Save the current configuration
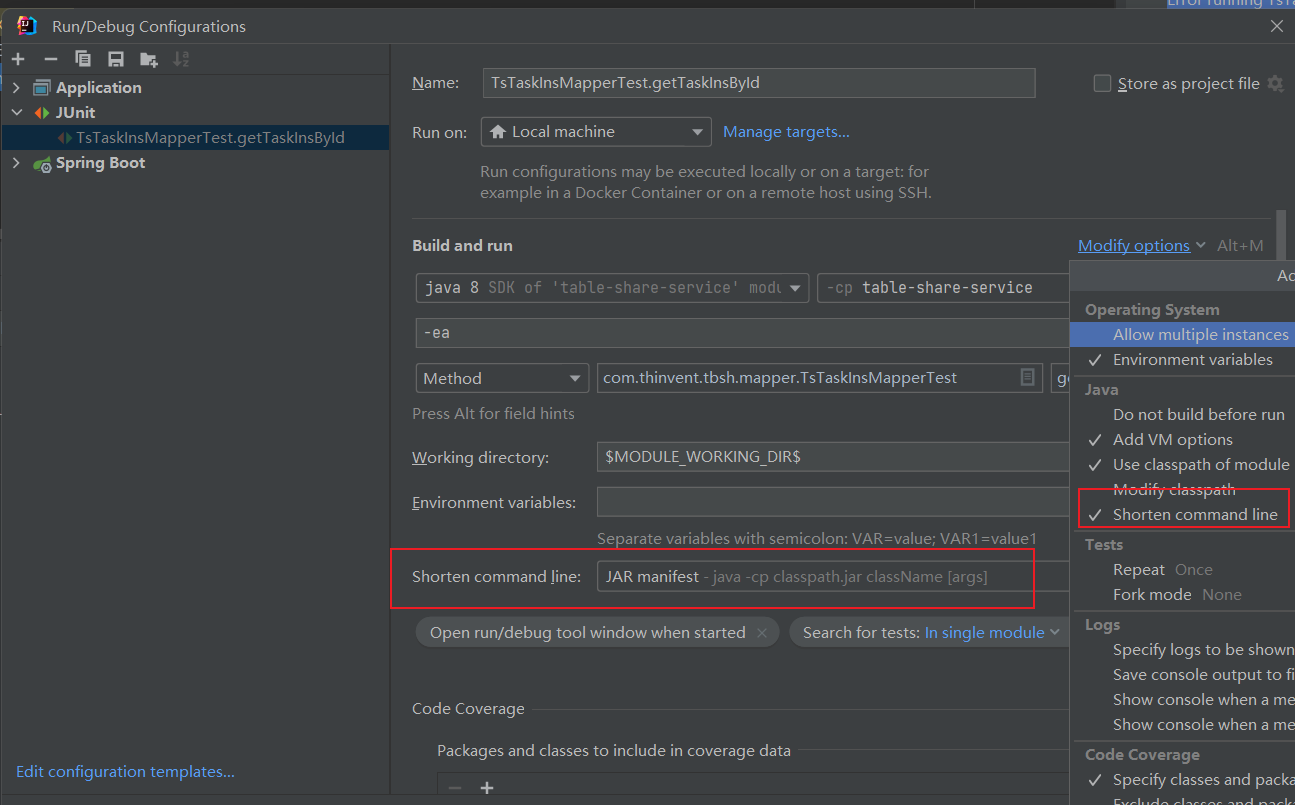1295x805 pixels. 114,59
